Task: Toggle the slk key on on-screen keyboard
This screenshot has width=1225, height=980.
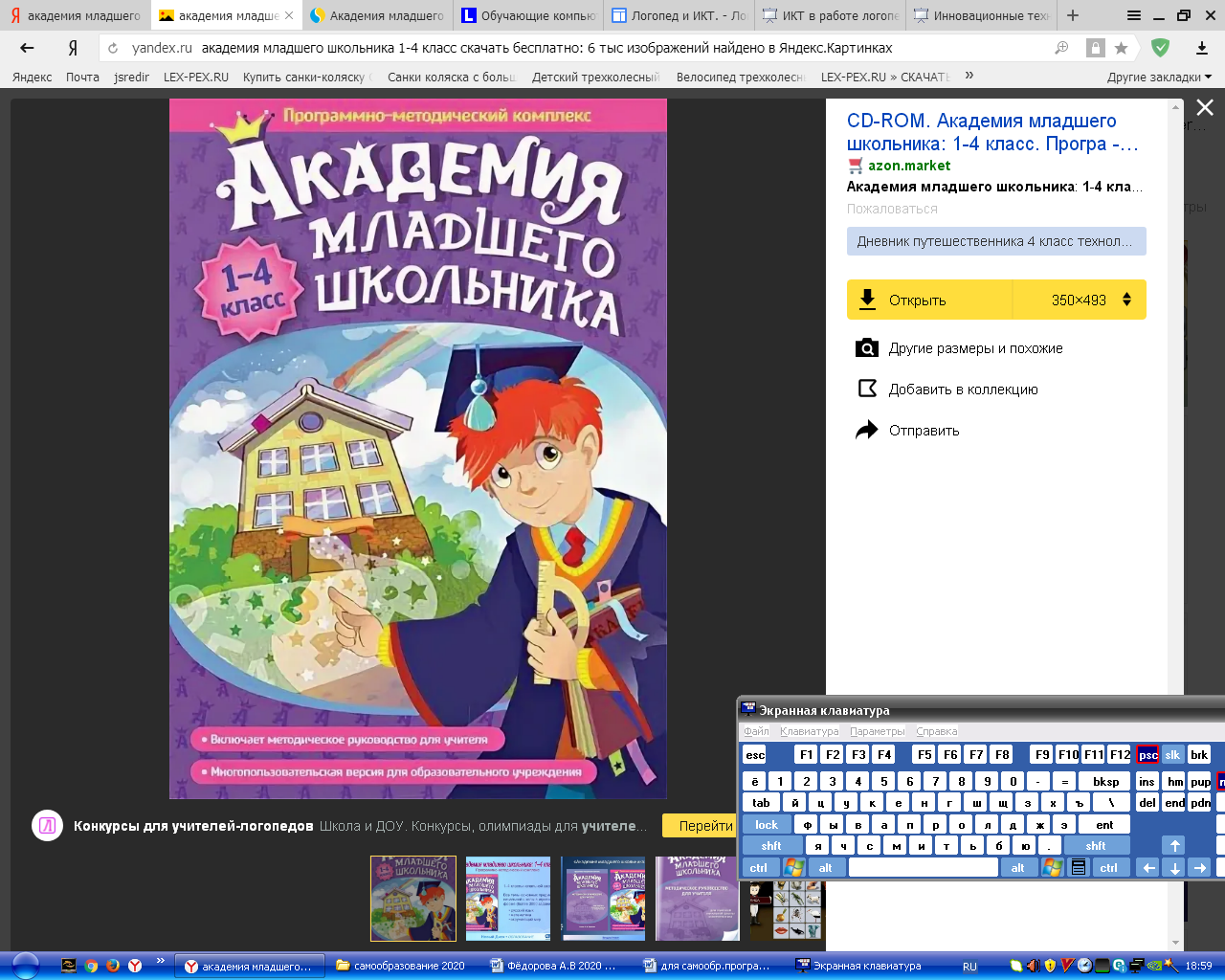Action: (x=1172, y=754)
